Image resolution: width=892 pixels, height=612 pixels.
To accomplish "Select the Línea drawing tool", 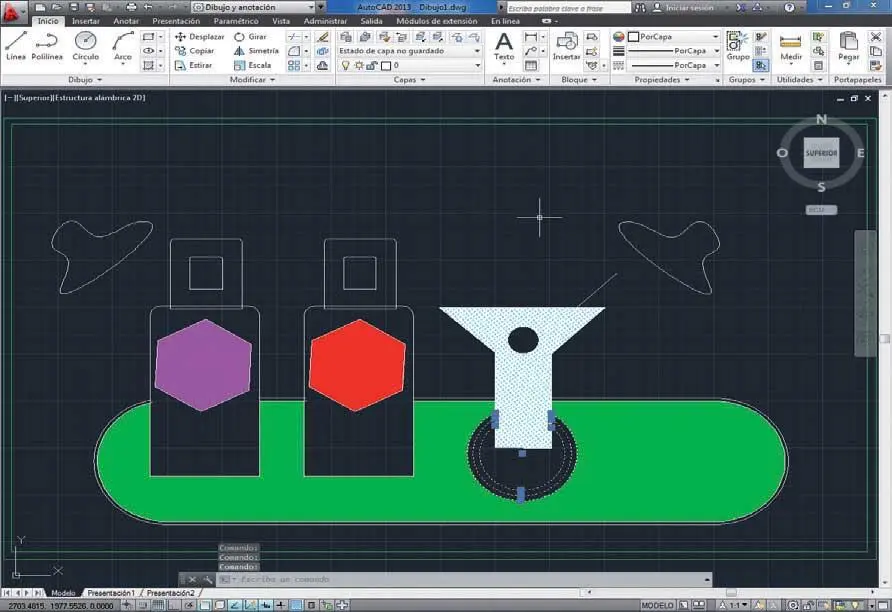I will [15, 46].
